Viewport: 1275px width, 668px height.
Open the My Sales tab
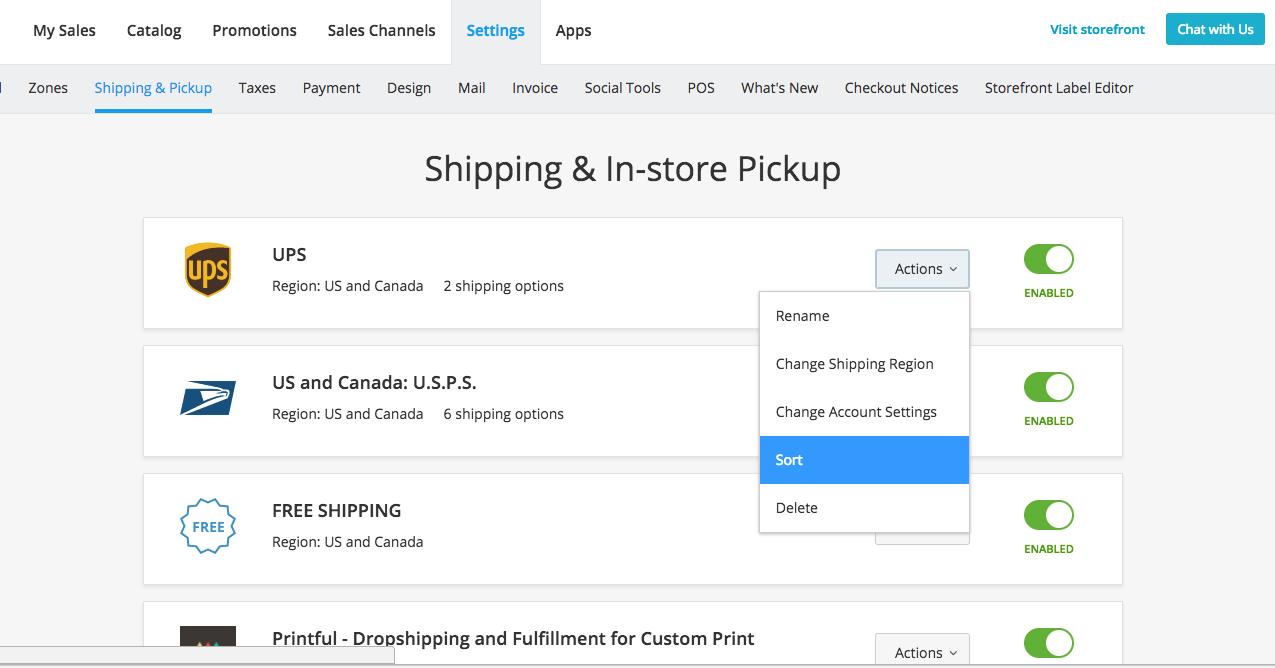pyautogui.click(x=64, y=30)
